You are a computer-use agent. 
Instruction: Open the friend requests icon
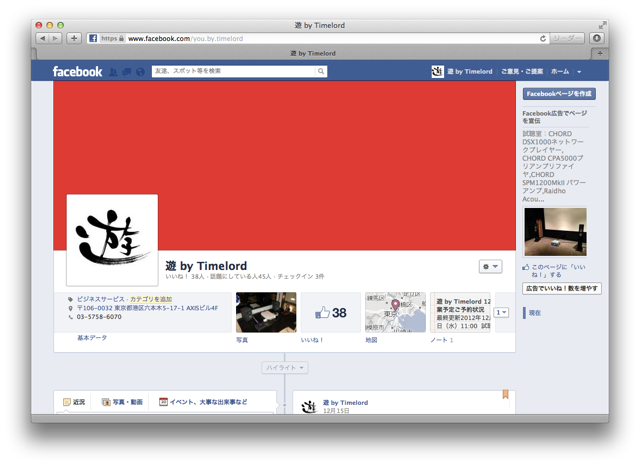[113, 72]
